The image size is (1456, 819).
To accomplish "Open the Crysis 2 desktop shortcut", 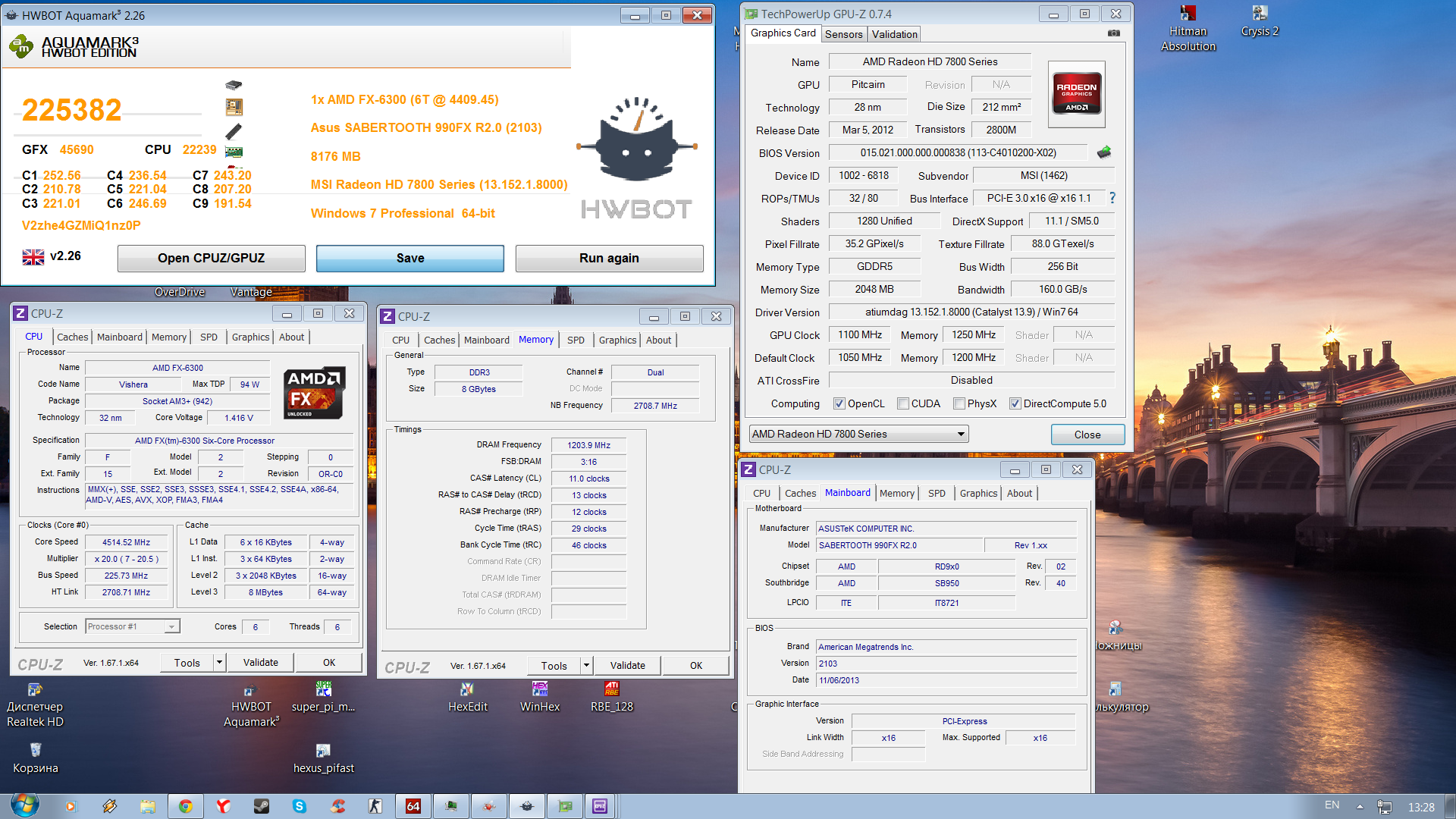I will 1260,21.
